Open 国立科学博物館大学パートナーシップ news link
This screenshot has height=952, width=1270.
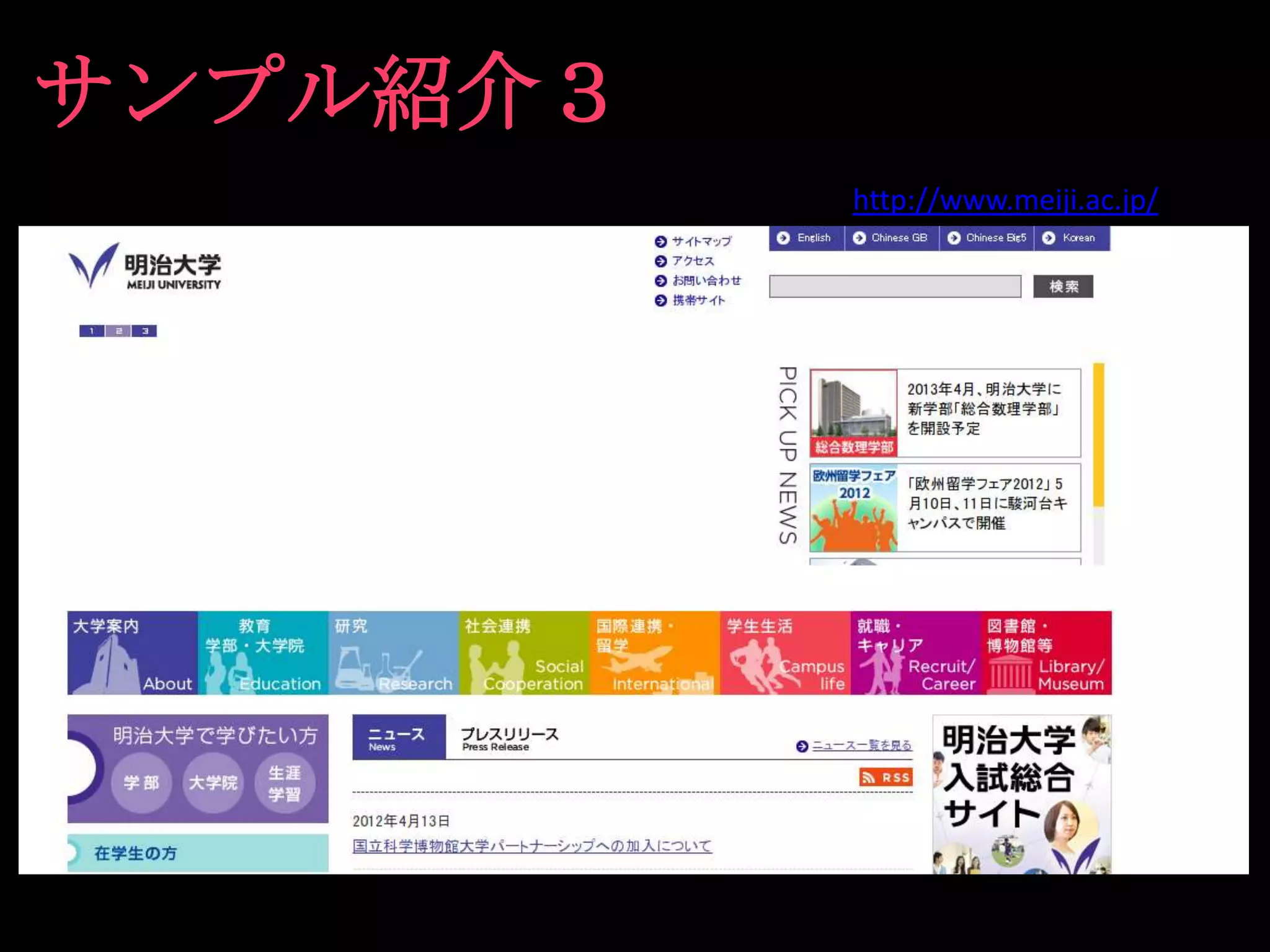click(x=532, y=846)
